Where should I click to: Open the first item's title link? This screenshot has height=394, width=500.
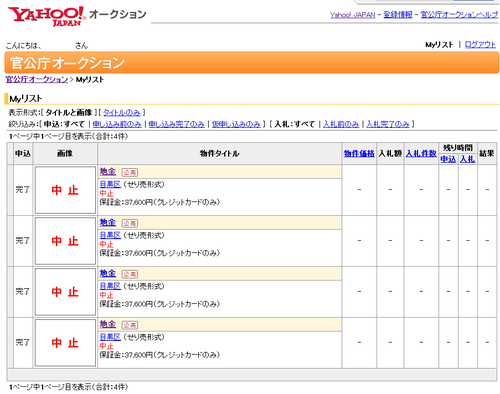click(x=108, y=172)
